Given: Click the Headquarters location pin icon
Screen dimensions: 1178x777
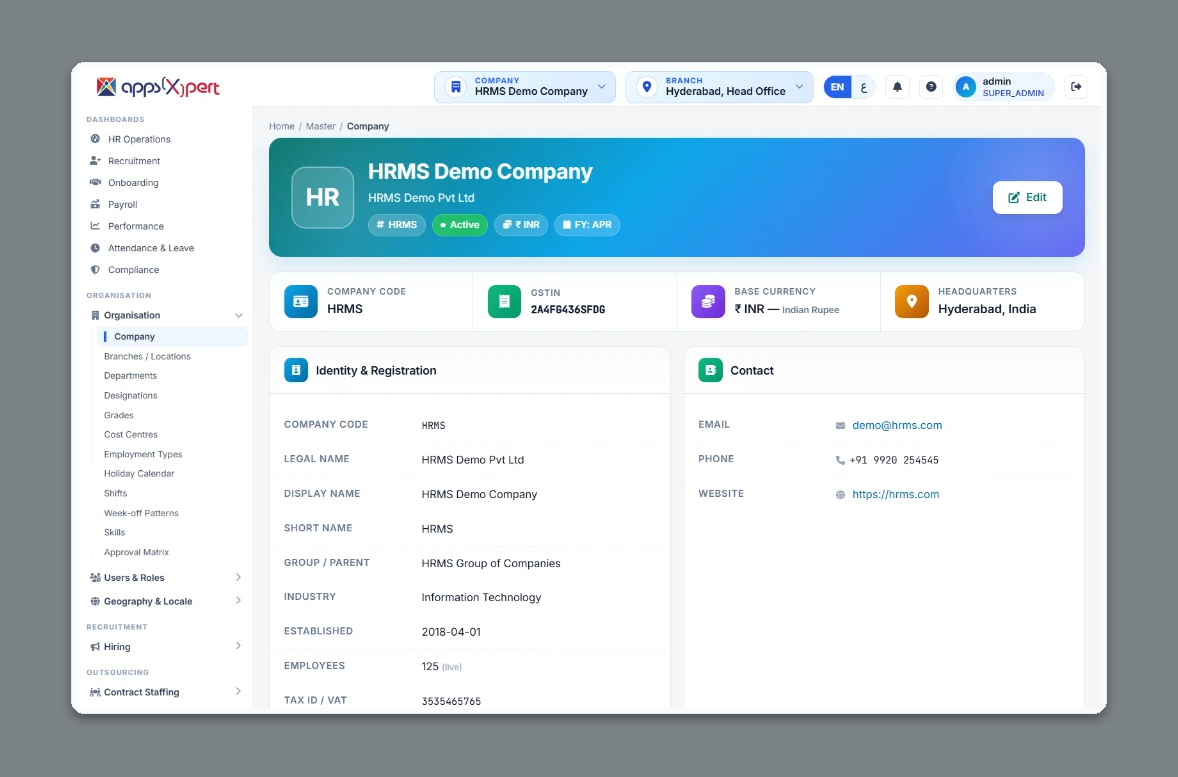Looking at the screenshot, I should [x=911, y=301].
